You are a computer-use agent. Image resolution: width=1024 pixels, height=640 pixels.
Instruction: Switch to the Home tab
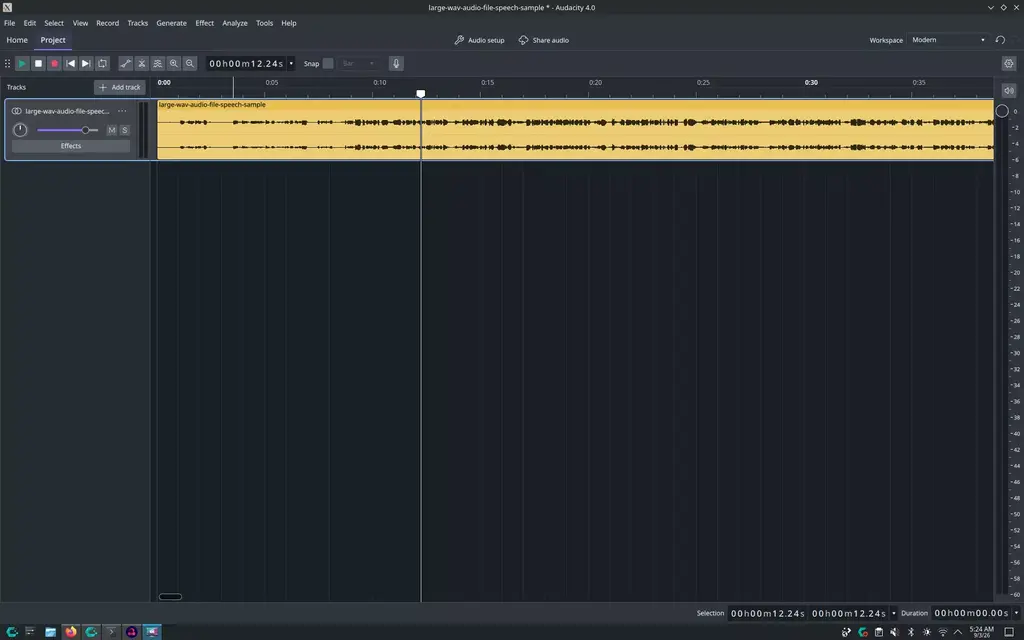pyautogui.click(x=17, y=40)
